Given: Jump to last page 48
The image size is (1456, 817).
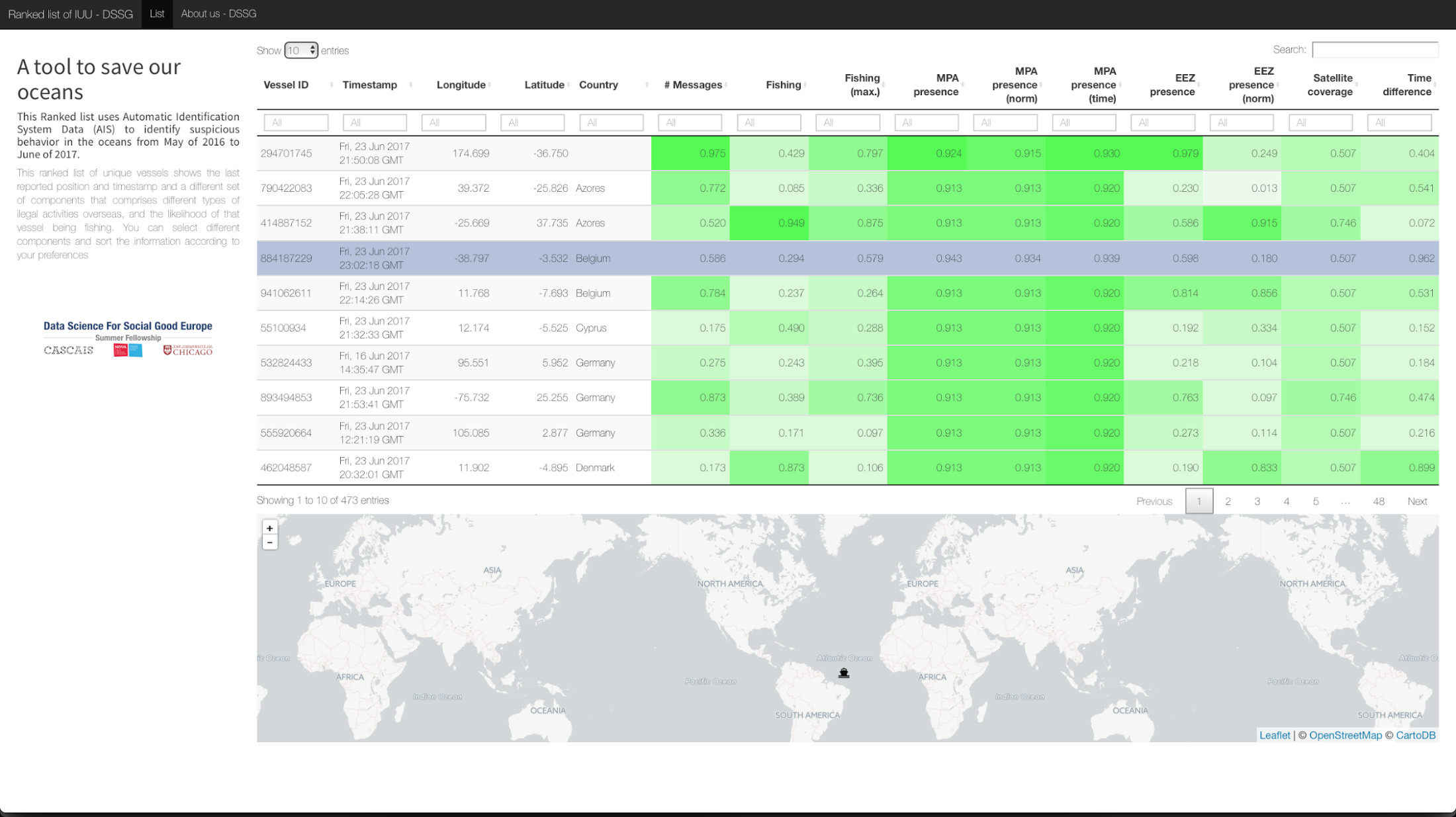Looking at the screenshot, I should (1379, 501).
